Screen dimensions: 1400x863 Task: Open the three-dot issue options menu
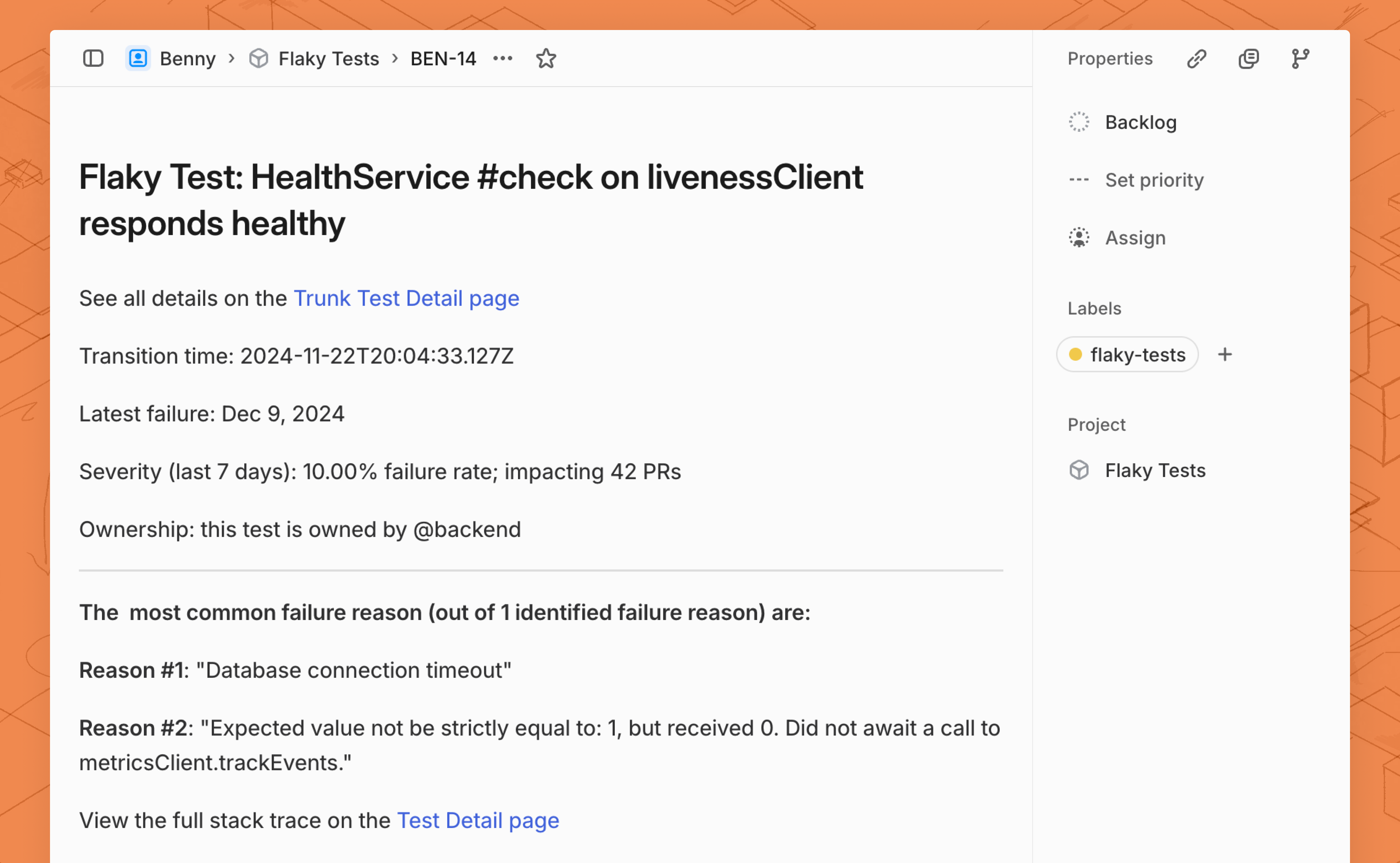(x=502, y=58)
